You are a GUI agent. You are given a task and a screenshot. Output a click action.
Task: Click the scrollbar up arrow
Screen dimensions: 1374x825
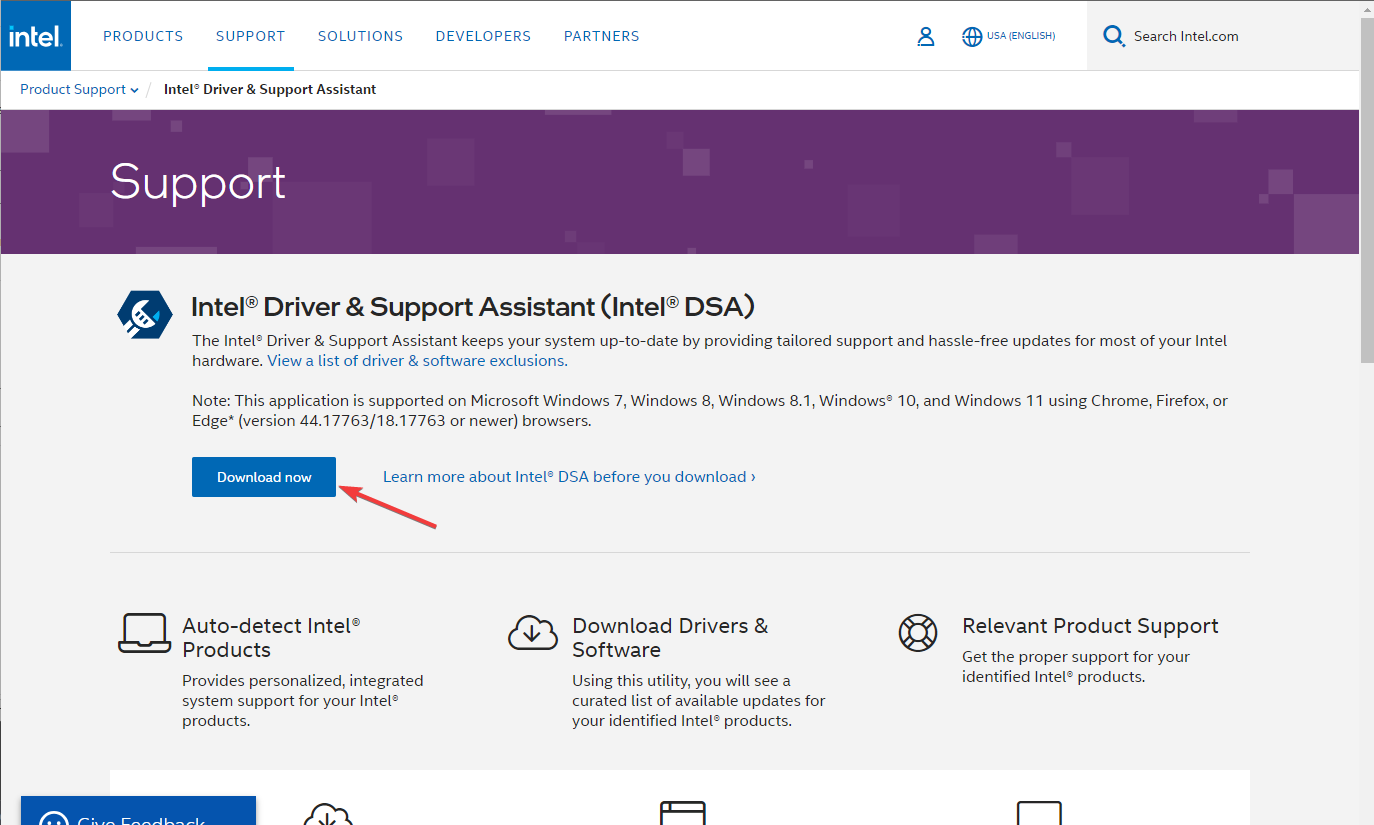coord(1367,8)
